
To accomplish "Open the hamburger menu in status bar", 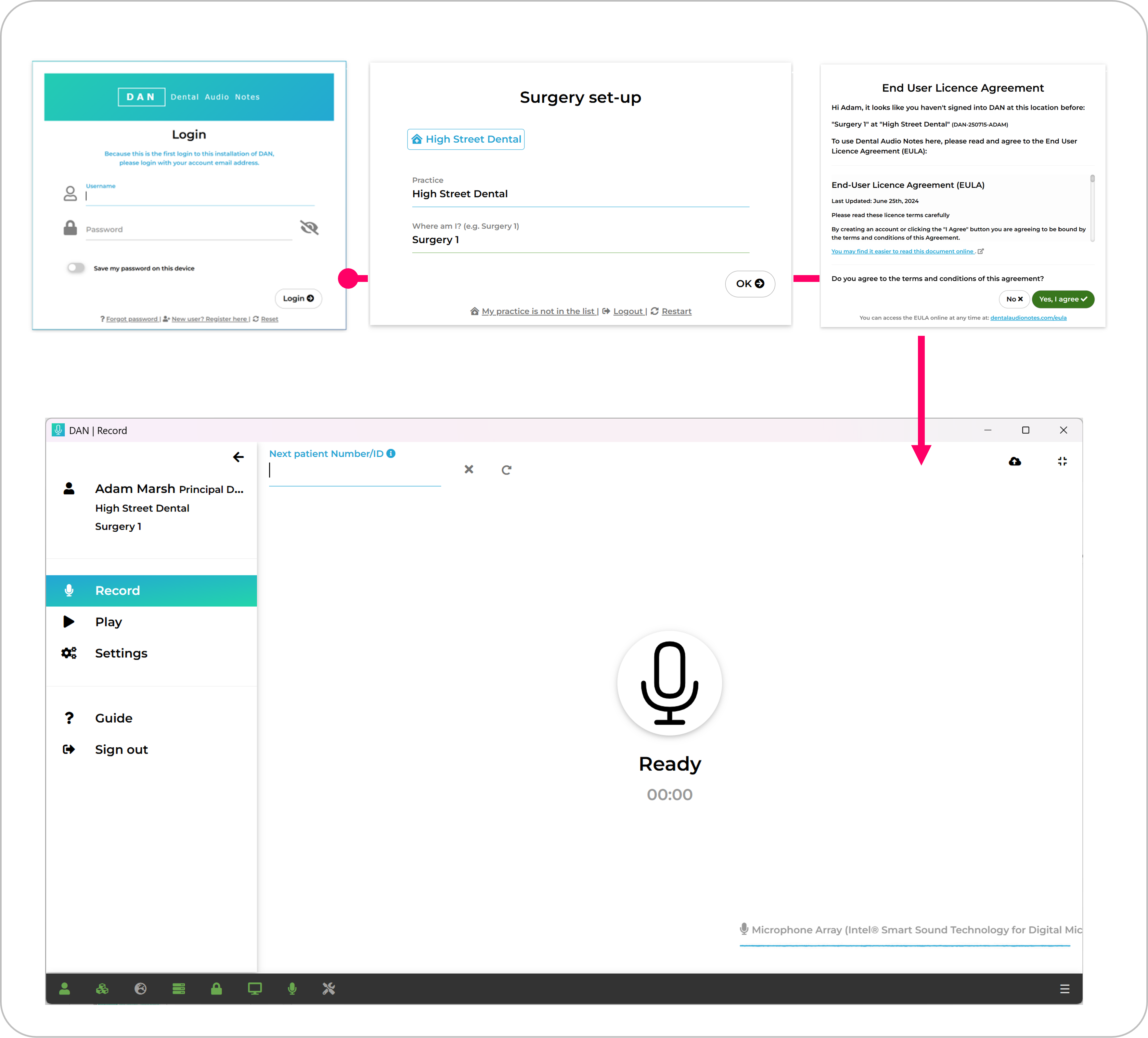I will pyautogui.click(x=1064, y=989).
